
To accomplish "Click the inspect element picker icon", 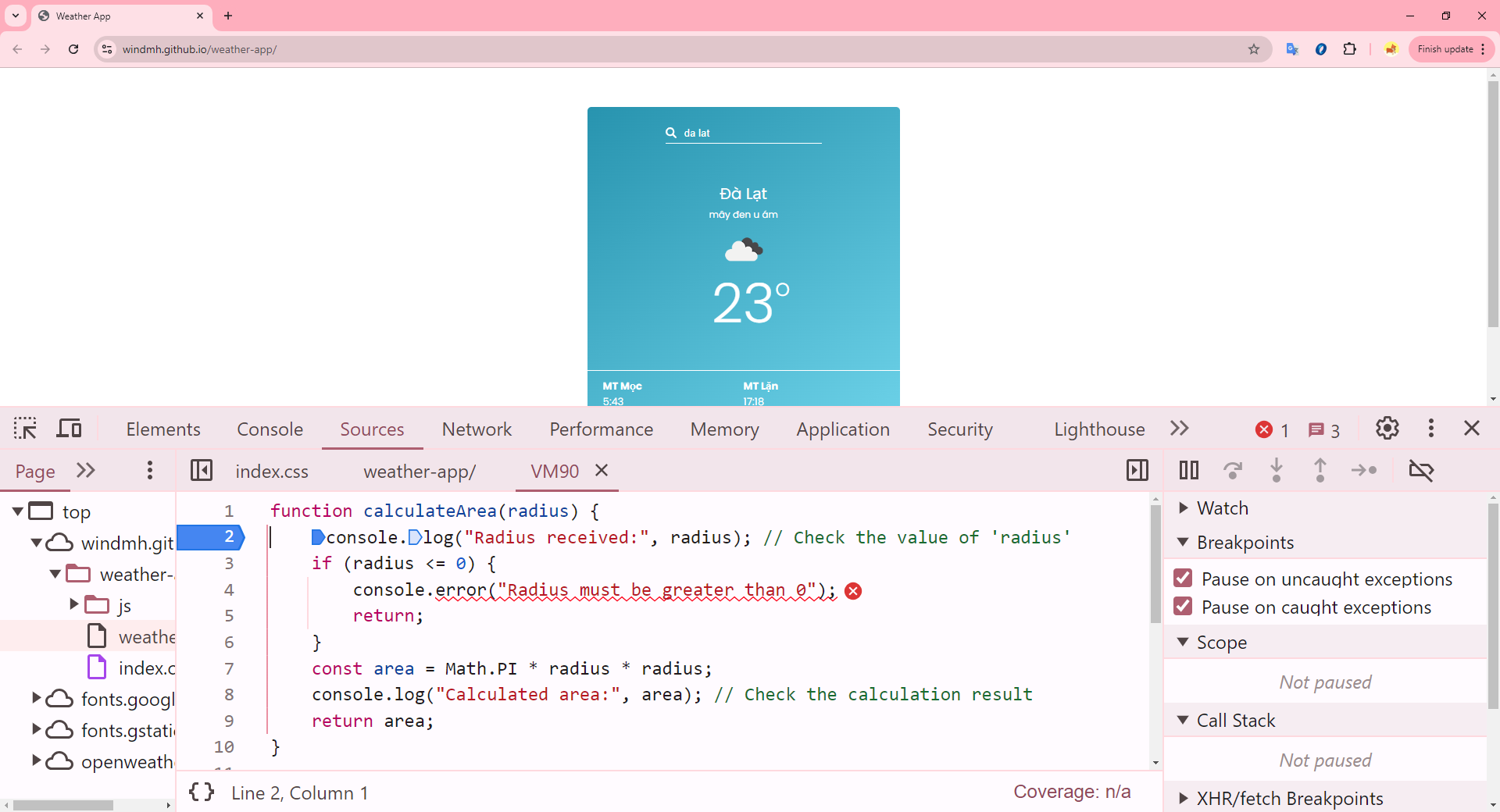I will click(x=25, y=429).
